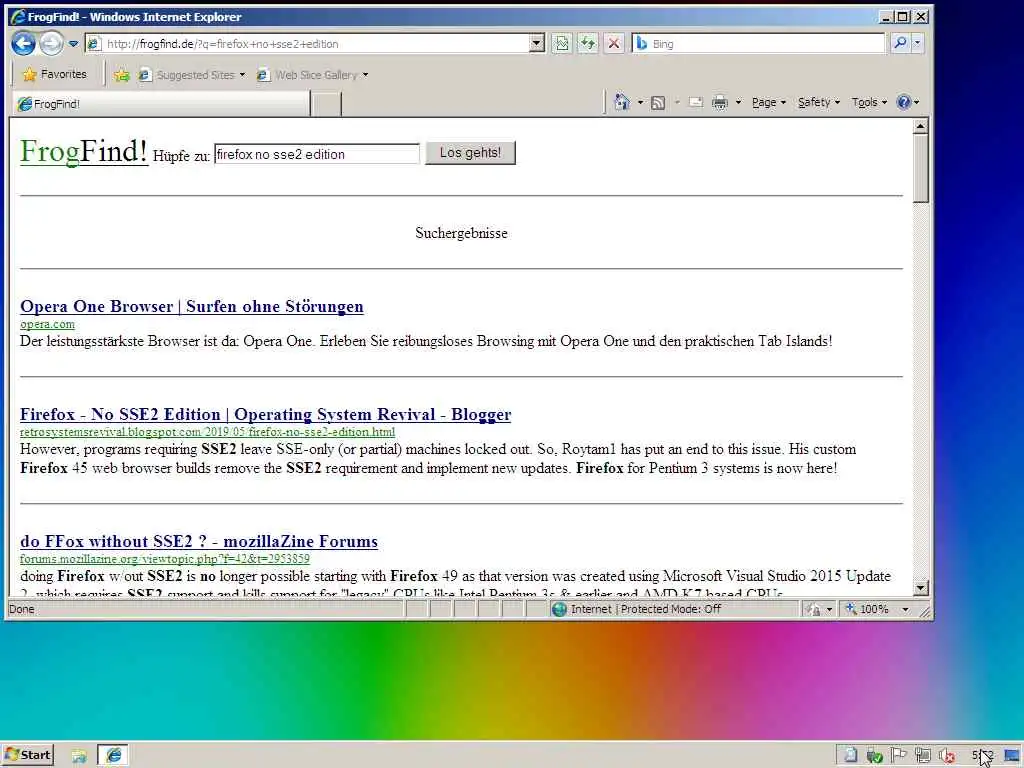Image resolution: width=1024 pixels, height=768 pixels.
Task: Click the retrosystemsrevival.blogspot.com URL link
Action: pos(207,432)
